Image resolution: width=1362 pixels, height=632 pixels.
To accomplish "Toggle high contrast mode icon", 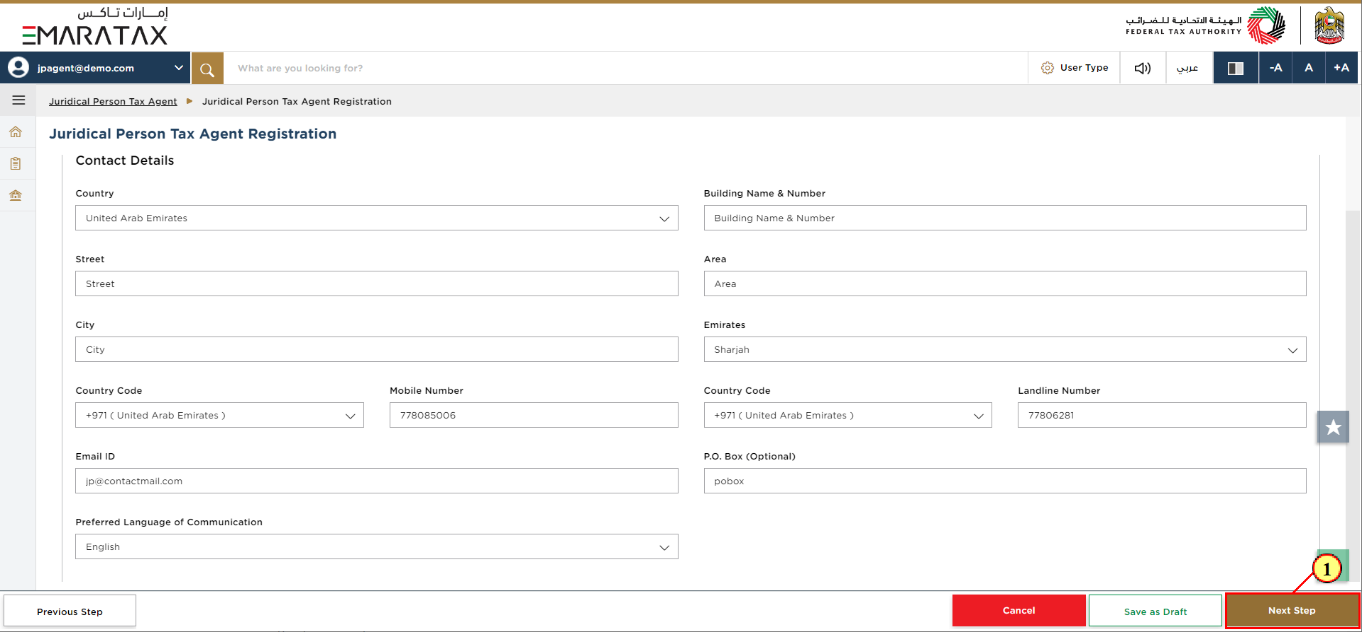I will tap(1236, 68).
